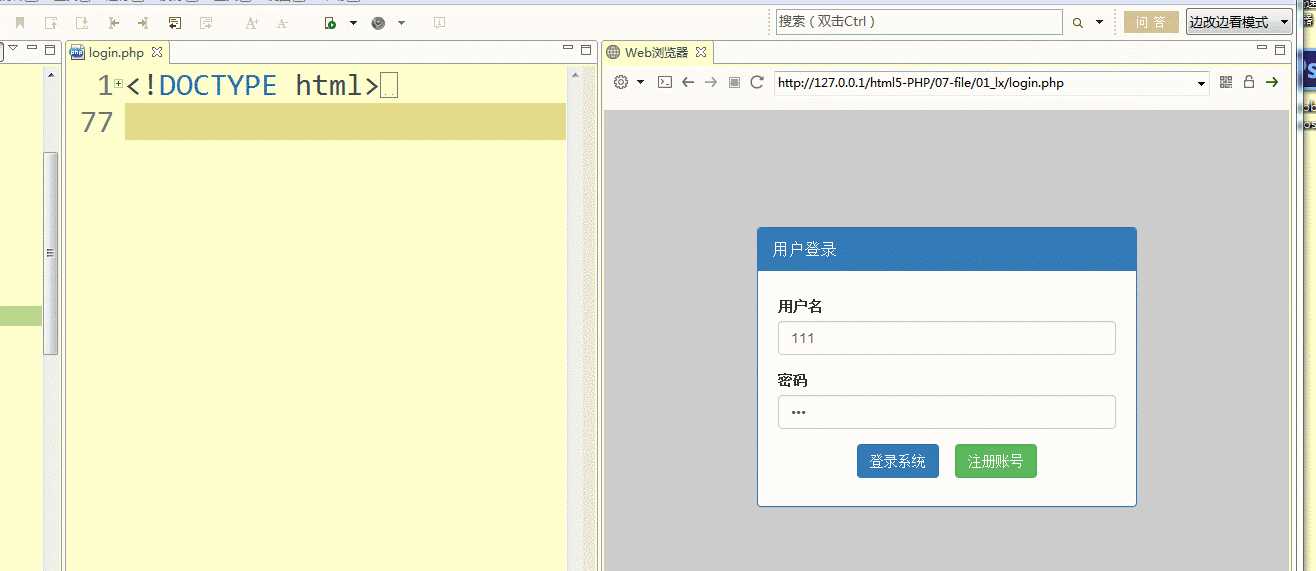Open left panel view menu triangle
This screenshot has height=571, width=1316.
click(13, 49)
